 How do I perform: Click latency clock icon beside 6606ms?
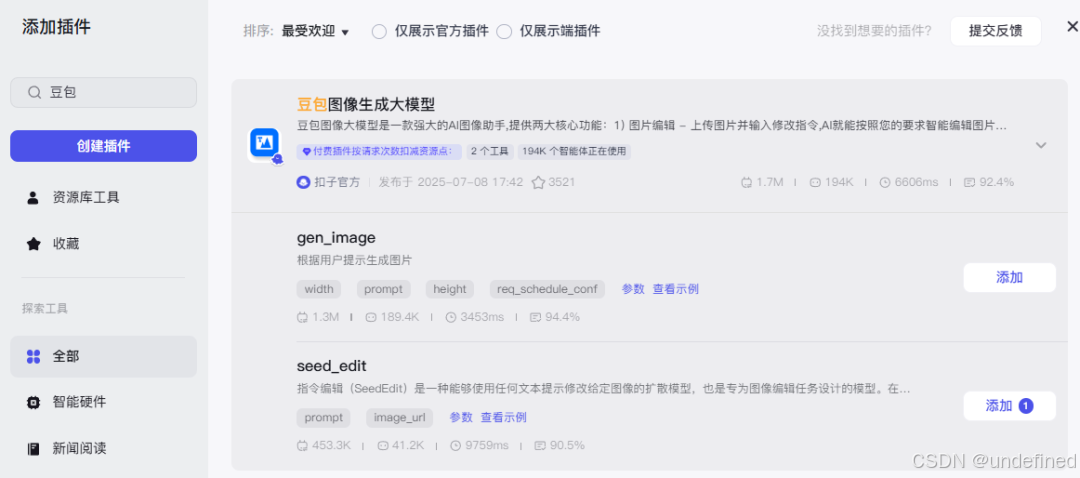pos(886,183)
